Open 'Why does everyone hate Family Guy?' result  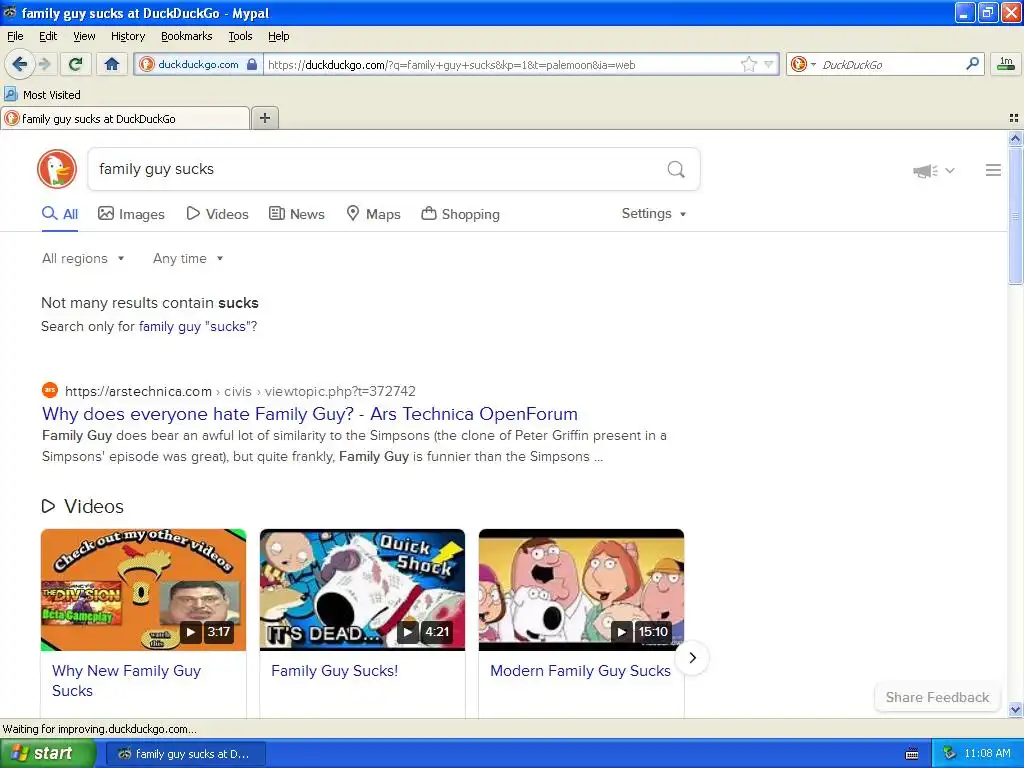(310, 414)
